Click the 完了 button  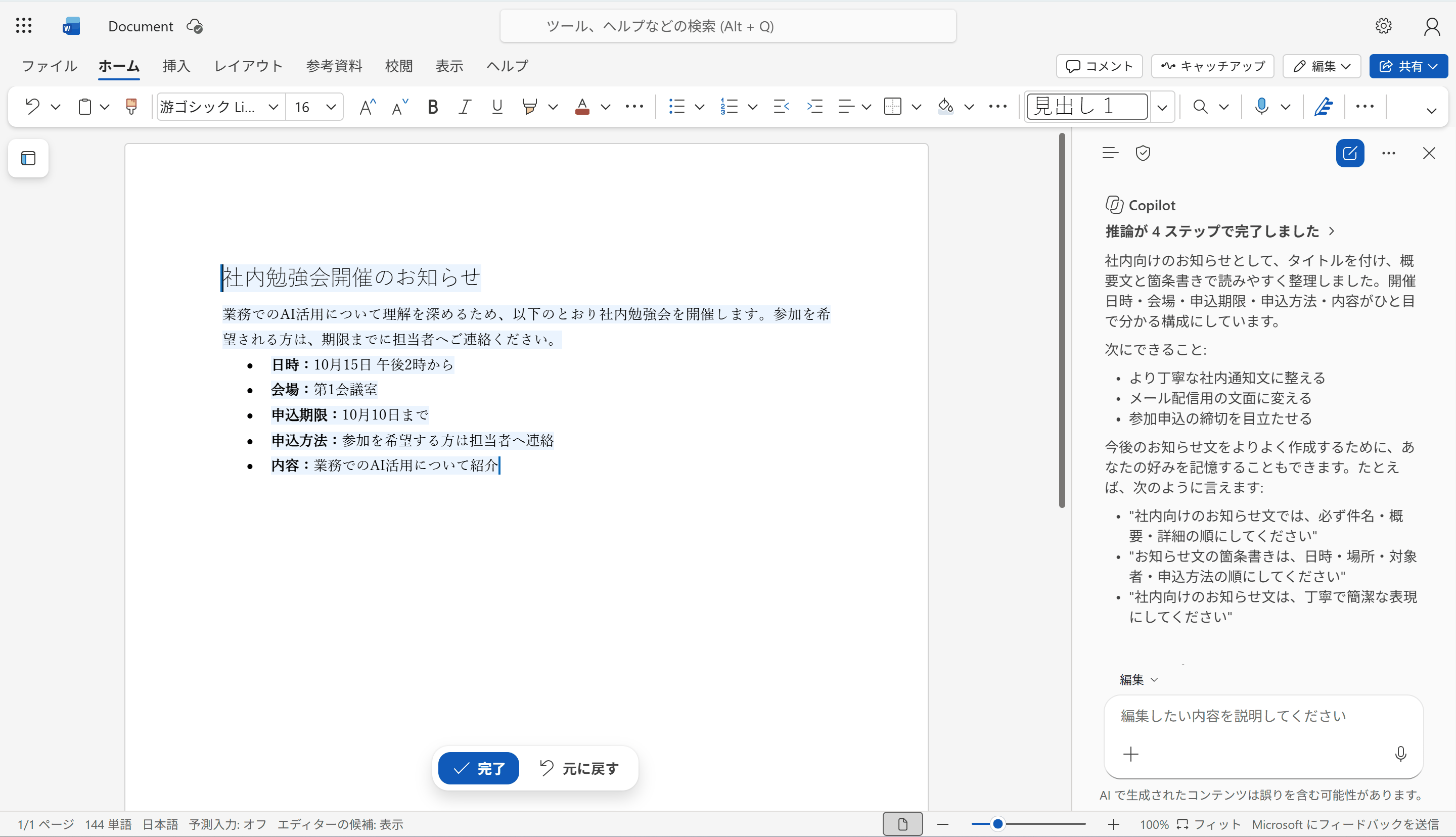478,768
